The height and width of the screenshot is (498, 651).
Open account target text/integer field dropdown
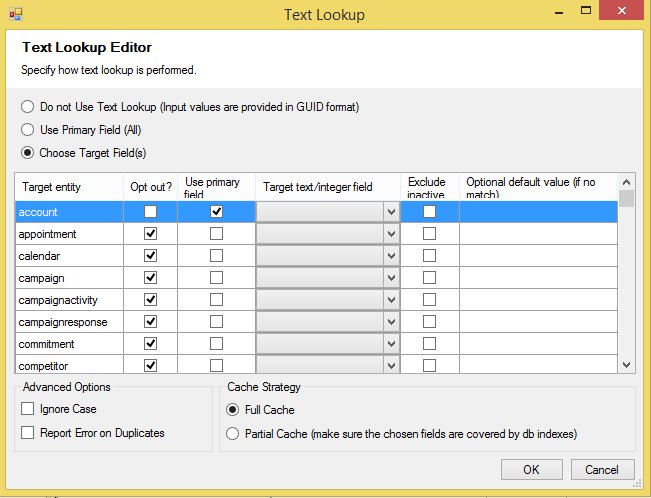coord(391,212)
